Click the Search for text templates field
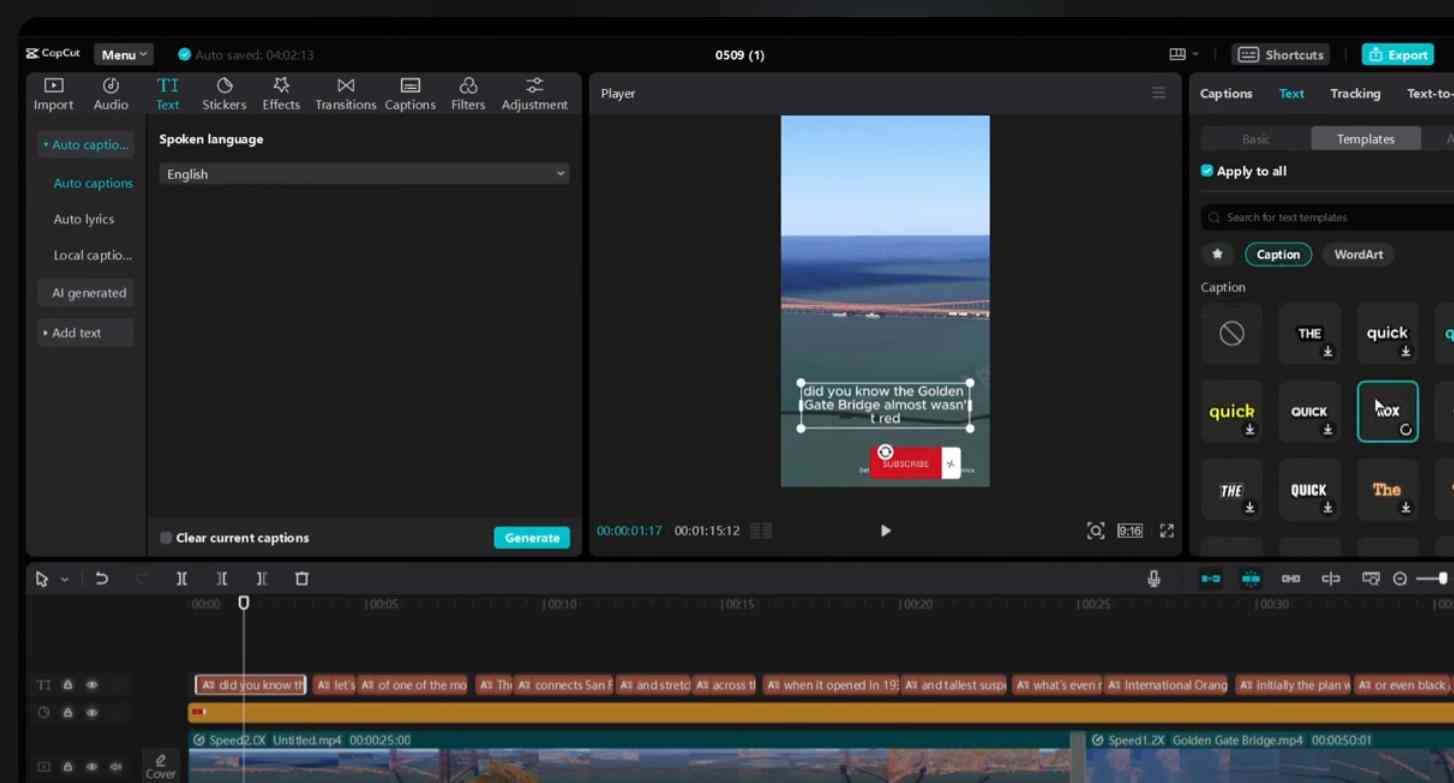1454x783 pixels. pyautogui.click(x=1327, y=217)
